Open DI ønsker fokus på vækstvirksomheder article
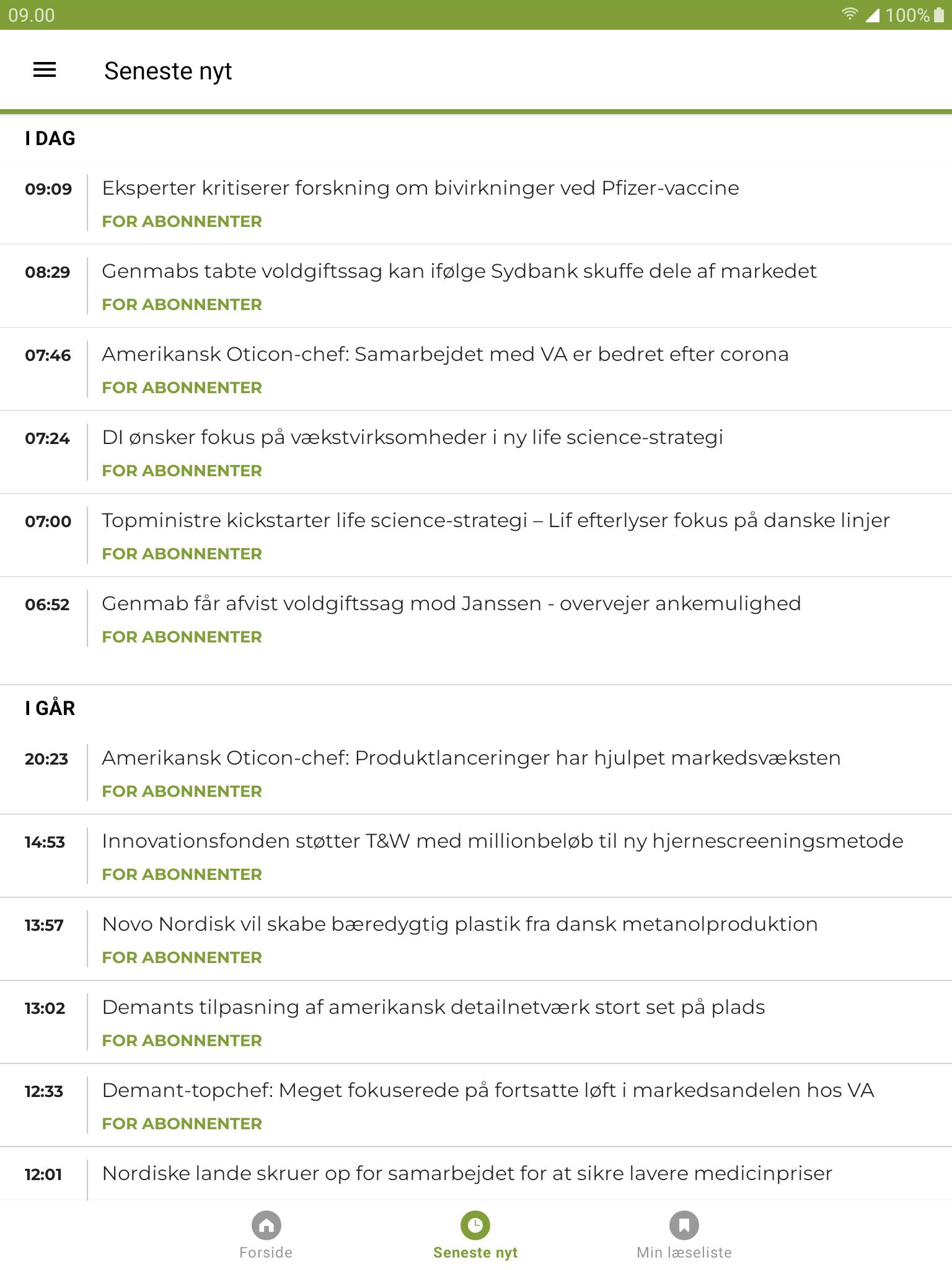This screenshot has height=1270, width=952. pyautogui.click(x=476, y=452)
